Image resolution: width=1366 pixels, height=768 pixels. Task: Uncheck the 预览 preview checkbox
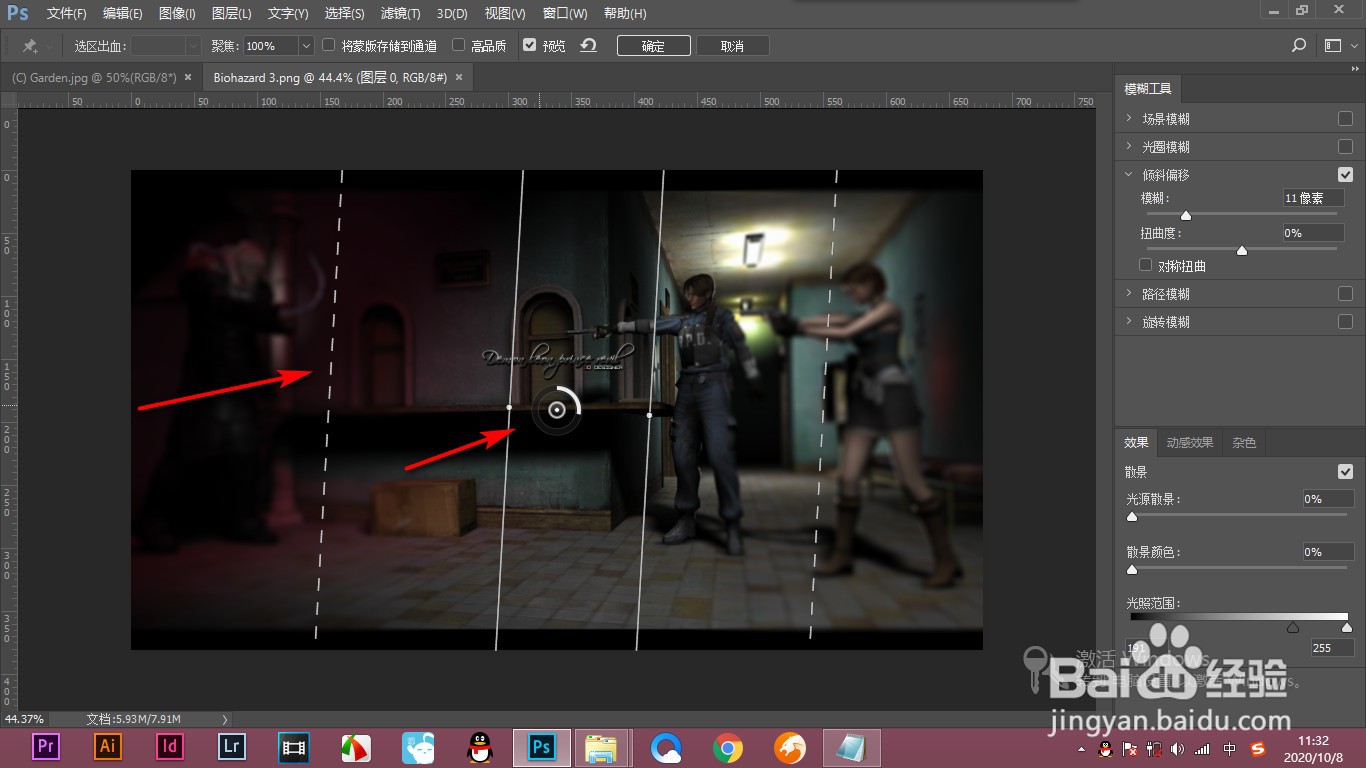click(529, 45)
